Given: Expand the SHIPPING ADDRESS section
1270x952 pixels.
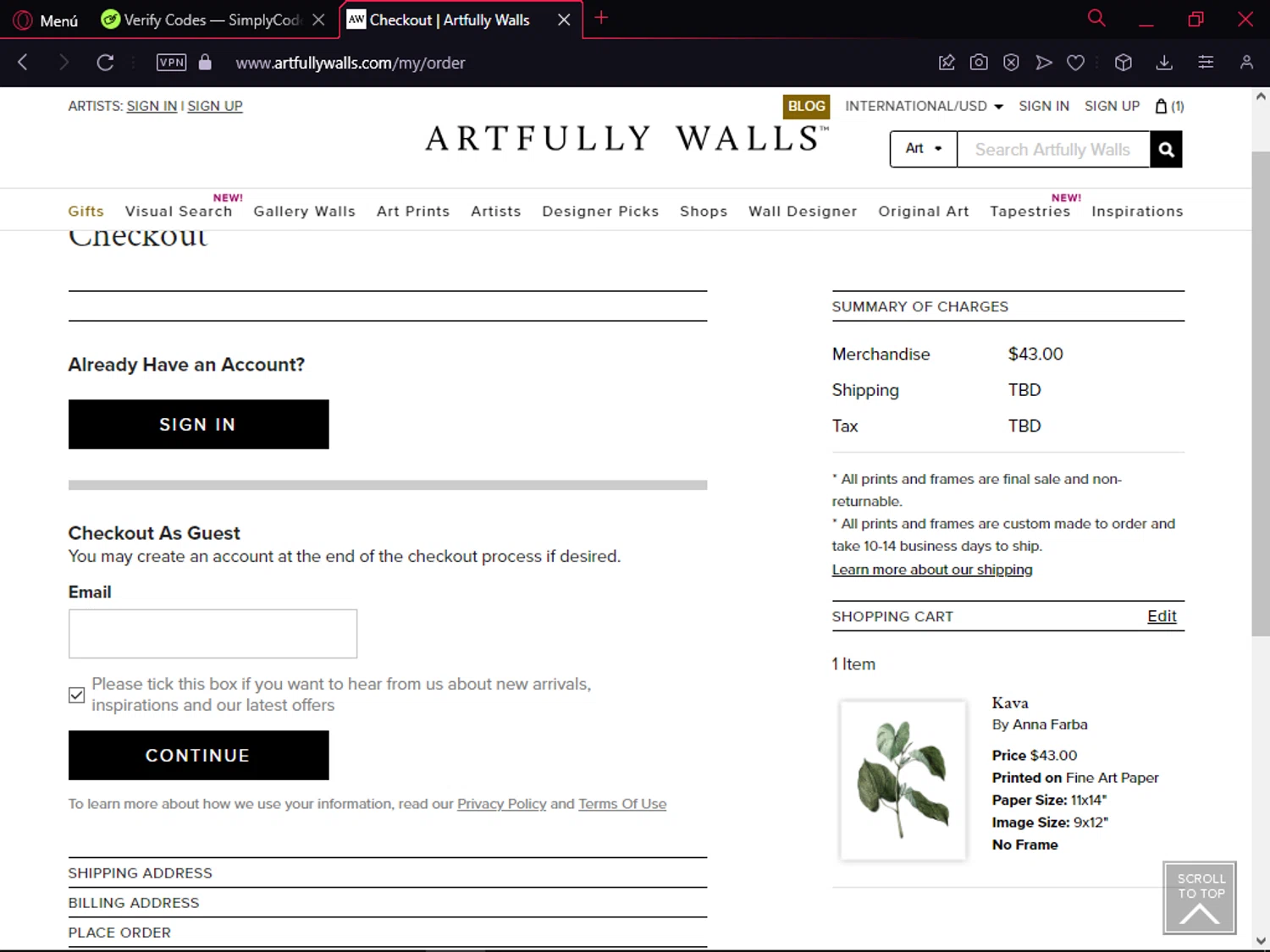Looking at the screenshot, I should tap(388, 872).
